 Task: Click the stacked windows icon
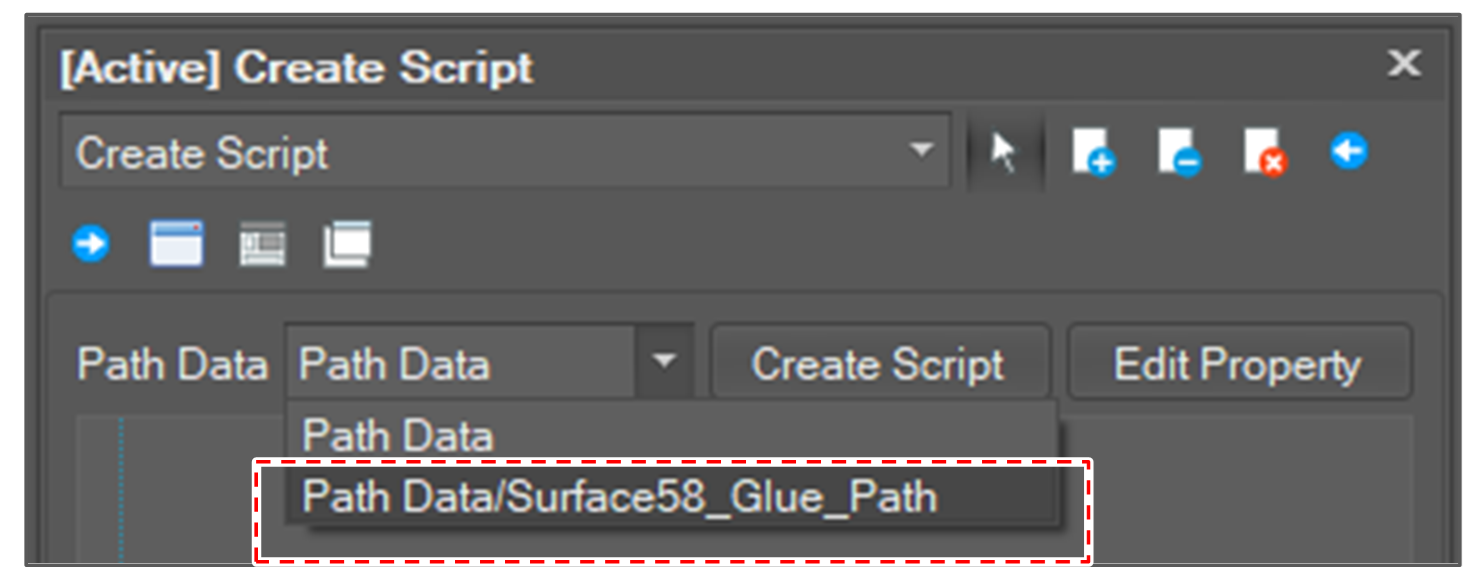pos(347,244)
